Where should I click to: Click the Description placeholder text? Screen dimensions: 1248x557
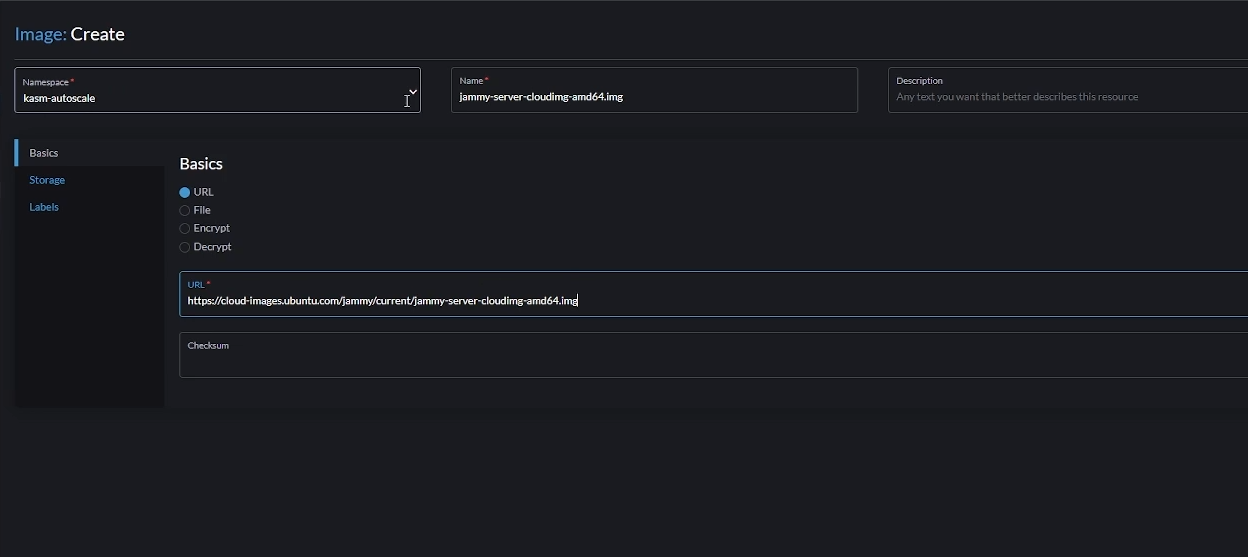point(1016,97)
